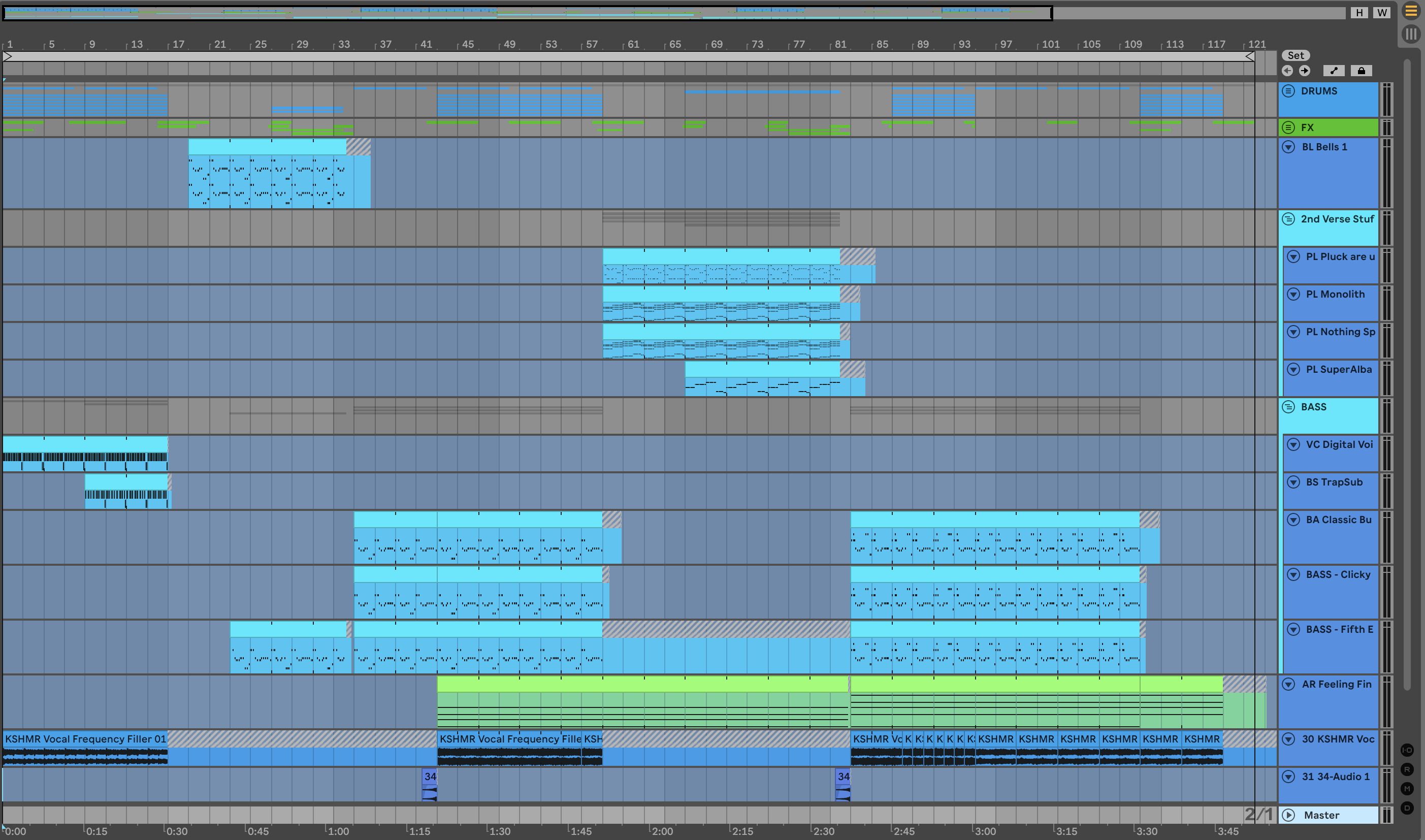The image size is (1425, 840).
Task: Select the KSHMR Vocal Frequency Filler 01 clip
Action: pyautogui.click(x=85, y=738)
